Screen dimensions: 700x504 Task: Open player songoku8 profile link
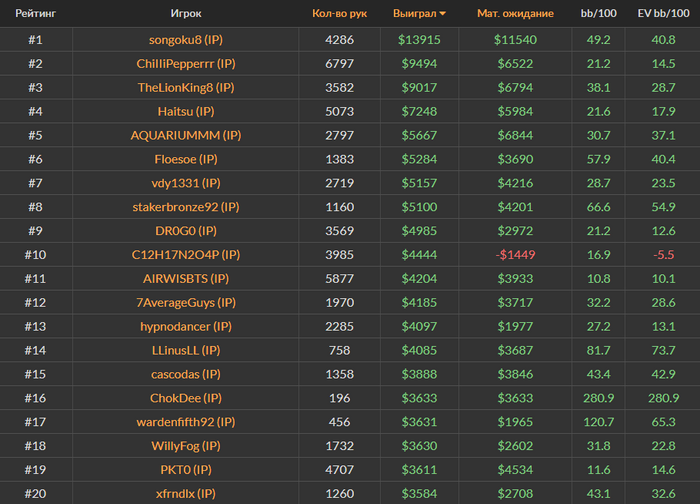tap(185, 40)
